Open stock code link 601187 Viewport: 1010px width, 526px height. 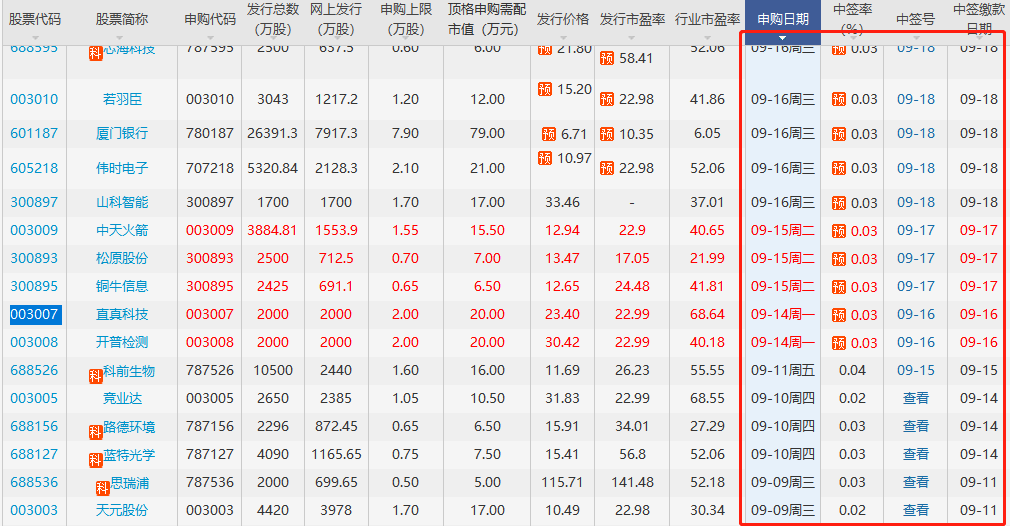[34, 133]
